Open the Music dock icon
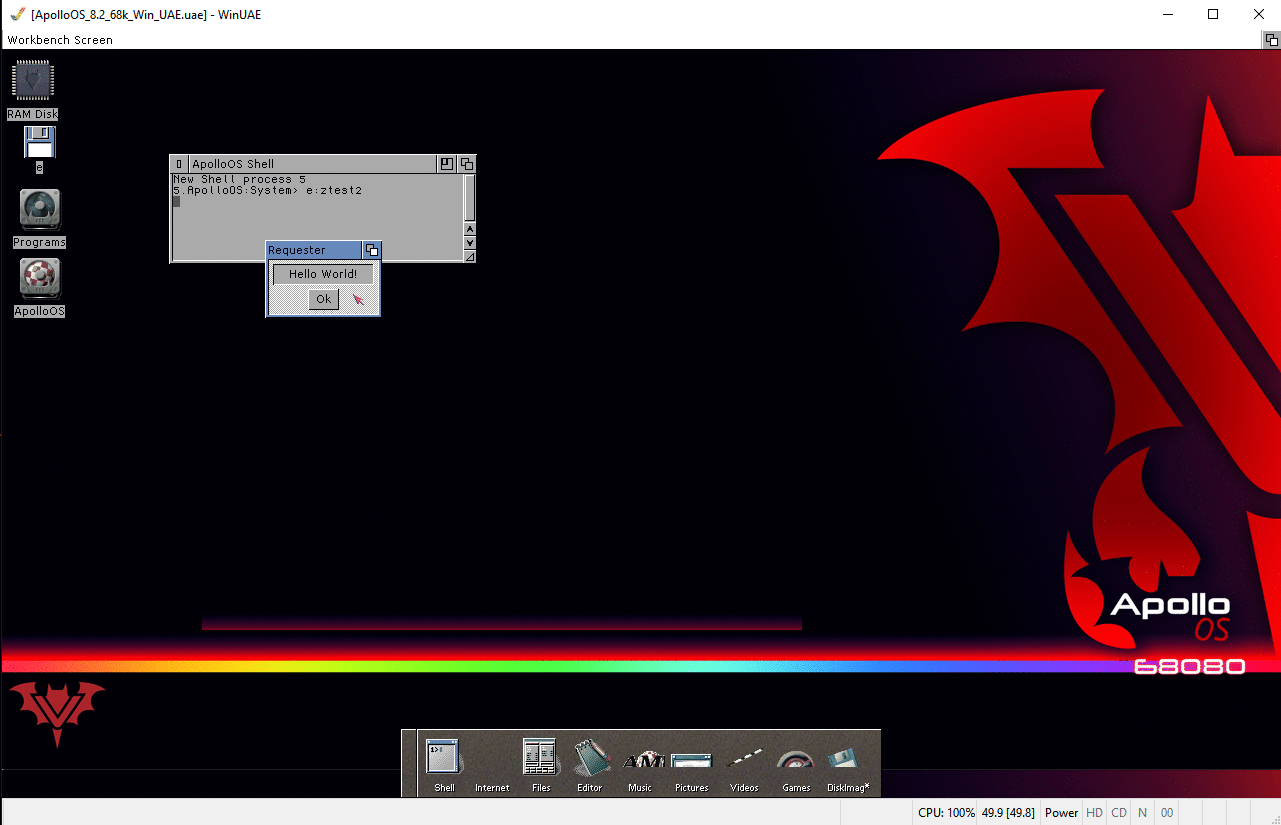 pyautogui.click(x=640, y=762)
